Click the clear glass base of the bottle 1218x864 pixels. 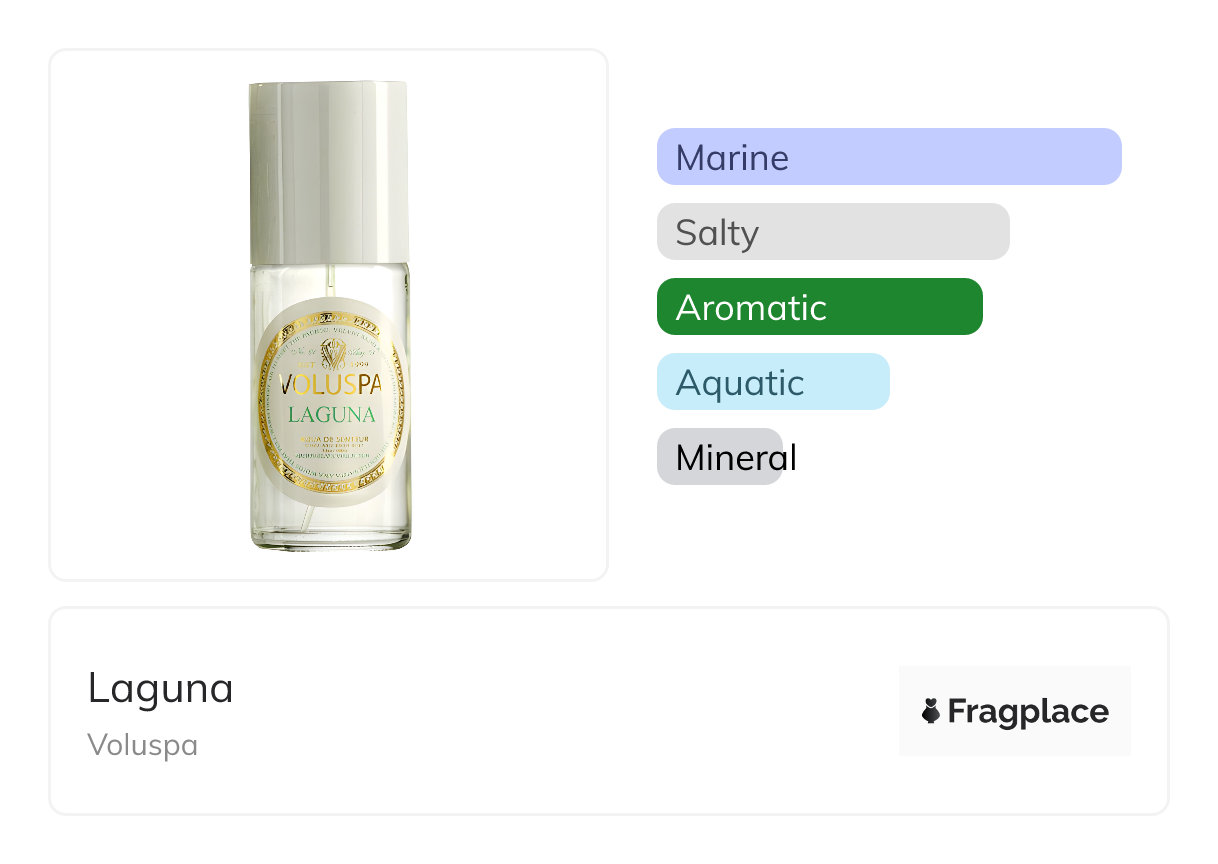pyautogui.click(x=330, y=532)
